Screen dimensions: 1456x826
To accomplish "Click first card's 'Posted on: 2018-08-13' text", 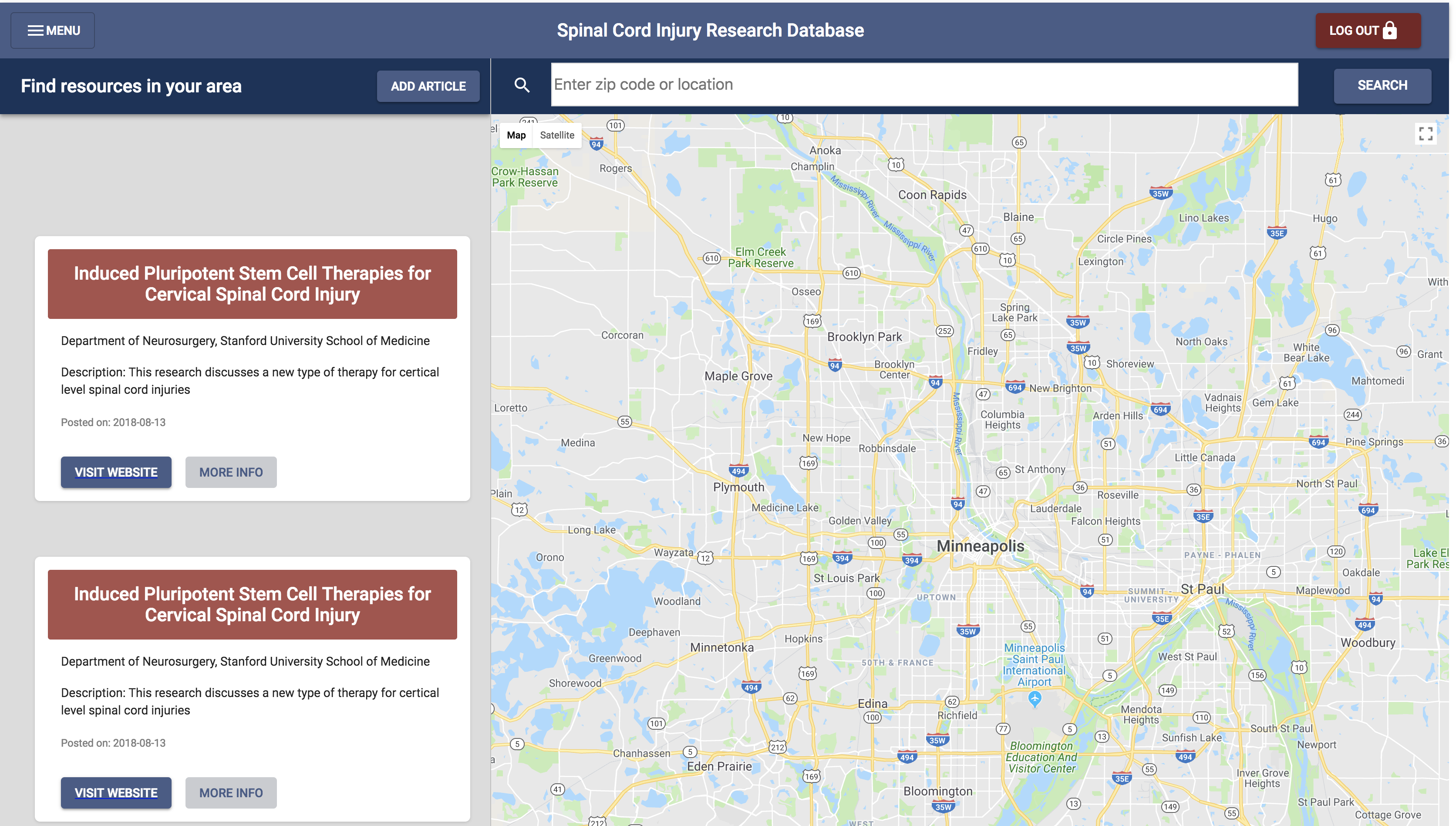I will (113, 422).
